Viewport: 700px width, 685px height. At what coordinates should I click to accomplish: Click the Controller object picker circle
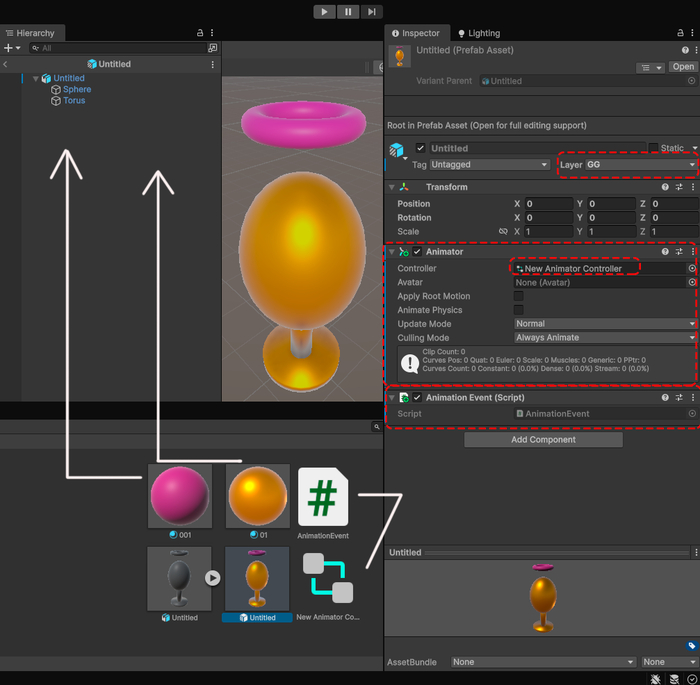tap(691, 269)
